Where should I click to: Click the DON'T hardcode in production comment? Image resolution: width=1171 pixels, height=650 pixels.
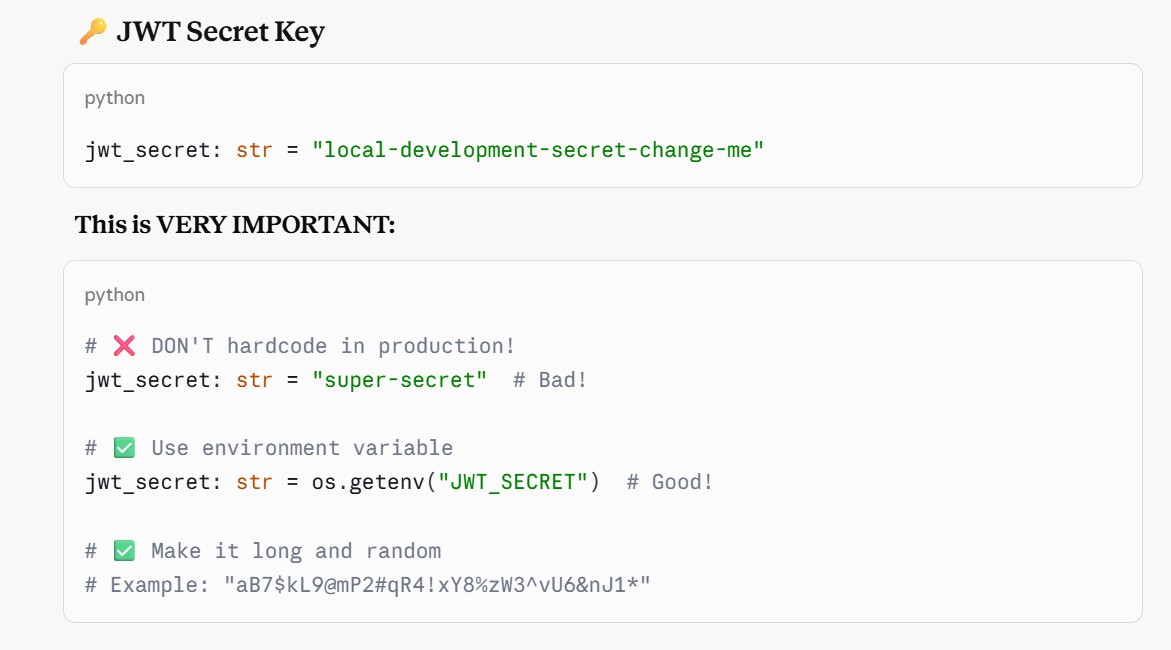(x=333, y=346)
